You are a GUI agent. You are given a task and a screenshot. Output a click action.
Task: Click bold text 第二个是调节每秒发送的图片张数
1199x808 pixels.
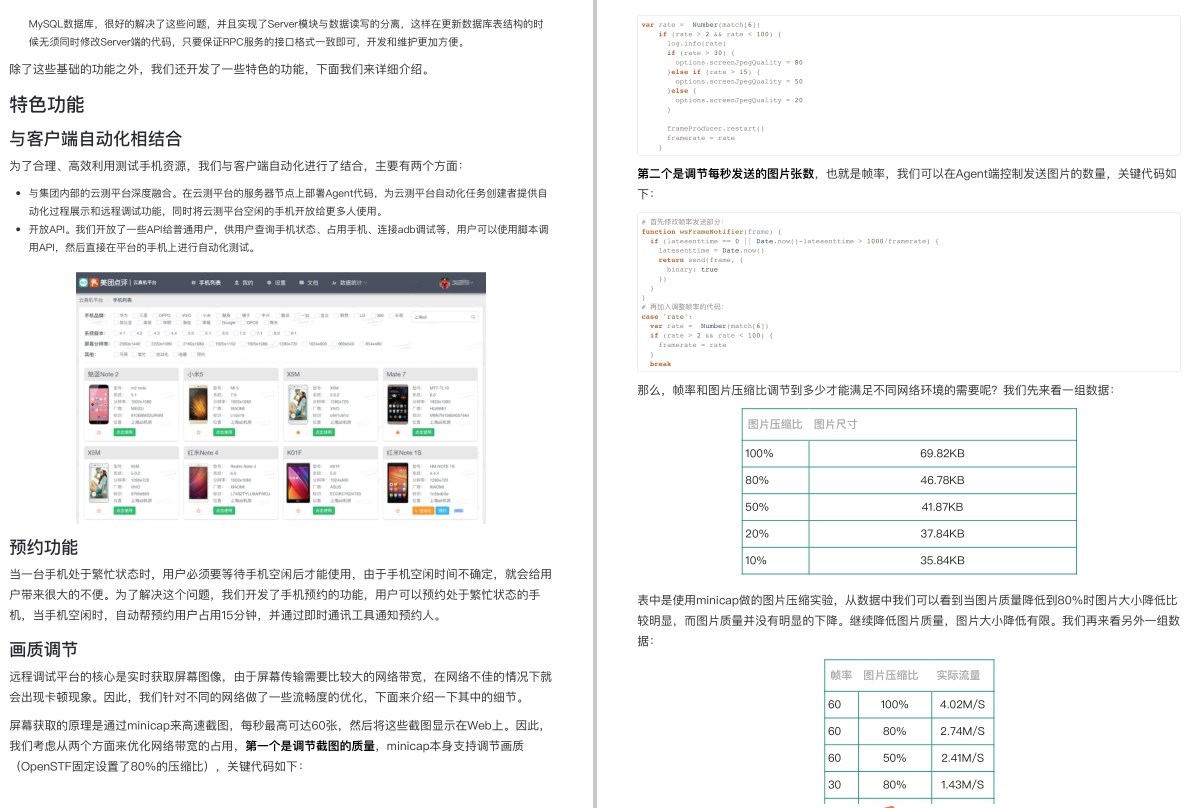[x=726, y=174]
